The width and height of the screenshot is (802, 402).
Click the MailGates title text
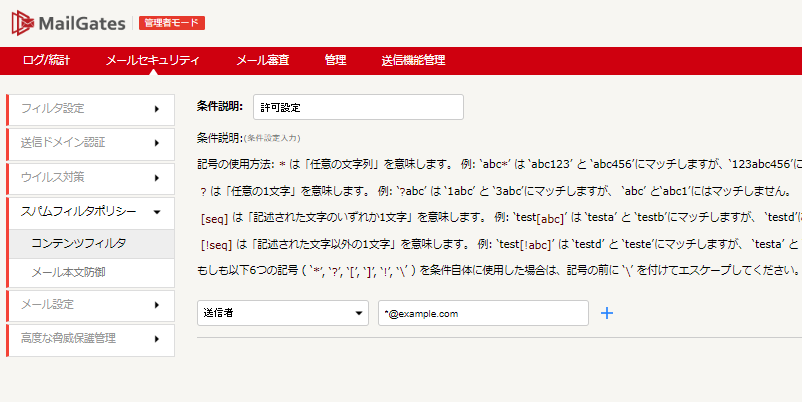(x=82, y=24)
